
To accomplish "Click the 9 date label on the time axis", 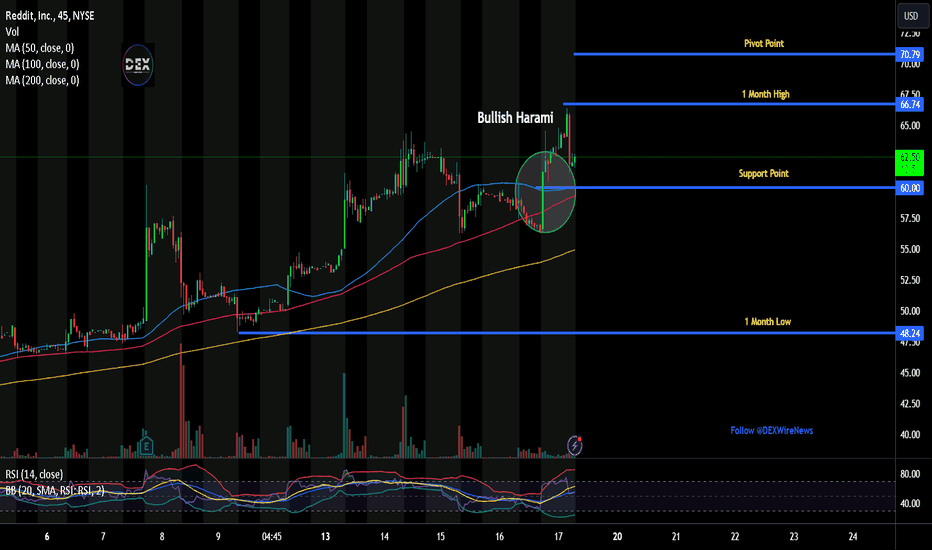I will pyautogui.click(x=218, y=537).
